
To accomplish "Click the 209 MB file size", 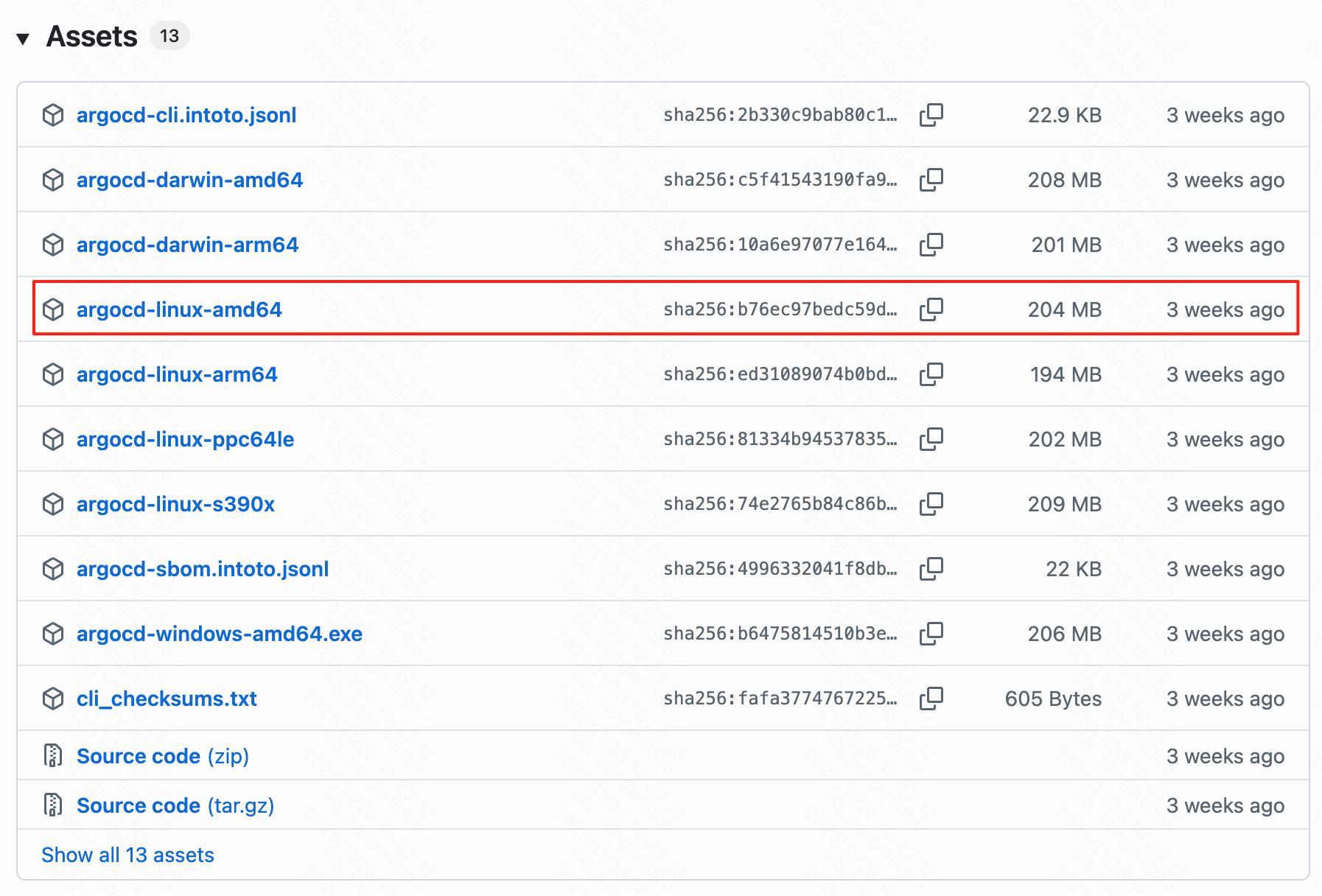I will [x=1065, y=504].
